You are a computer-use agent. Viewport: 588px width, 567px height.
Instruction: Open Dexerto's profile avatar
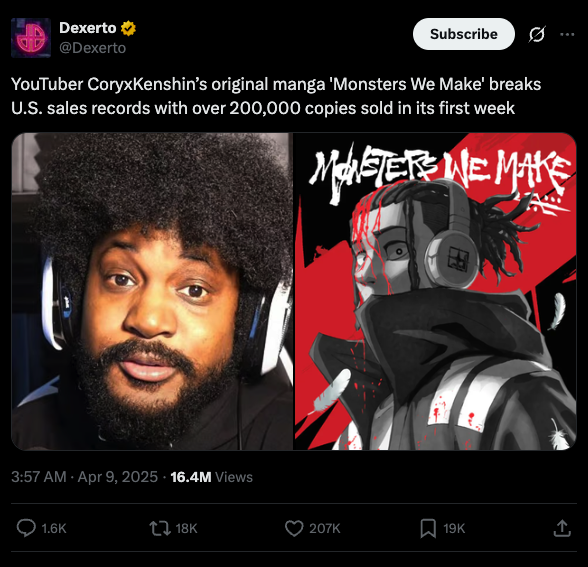pyautogui.click(x=31, y=38)
